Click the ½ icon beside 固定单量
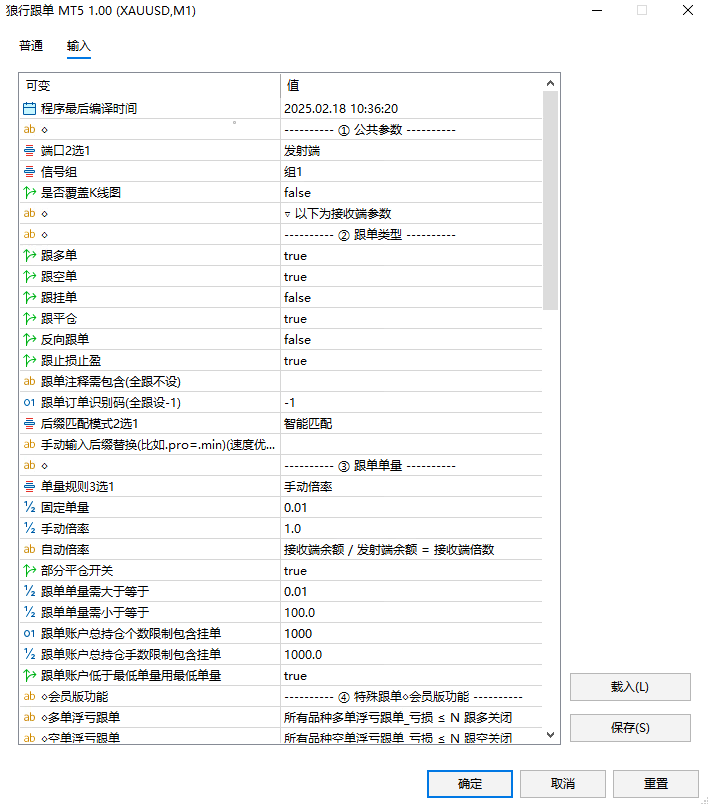The width and height of the screenshot is (708, 804). point(30,508)
